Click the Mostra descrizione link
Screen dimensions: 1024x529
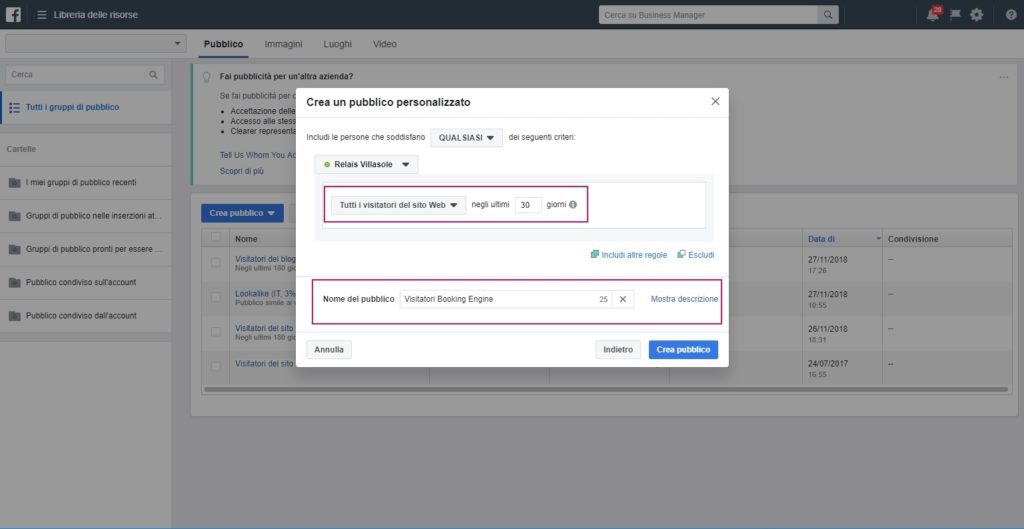pos(684,299)
